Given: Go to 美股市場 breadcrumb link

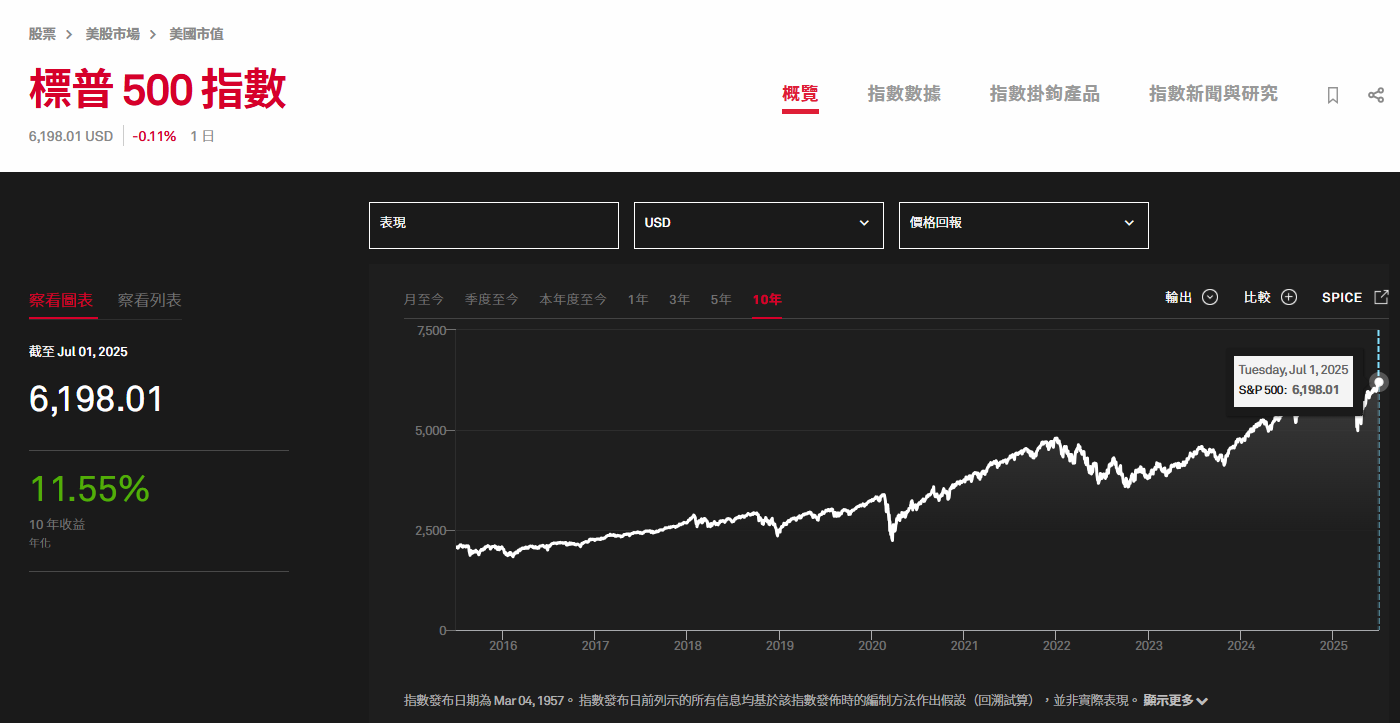Looking at the screenshot, I should pos(113,34).
